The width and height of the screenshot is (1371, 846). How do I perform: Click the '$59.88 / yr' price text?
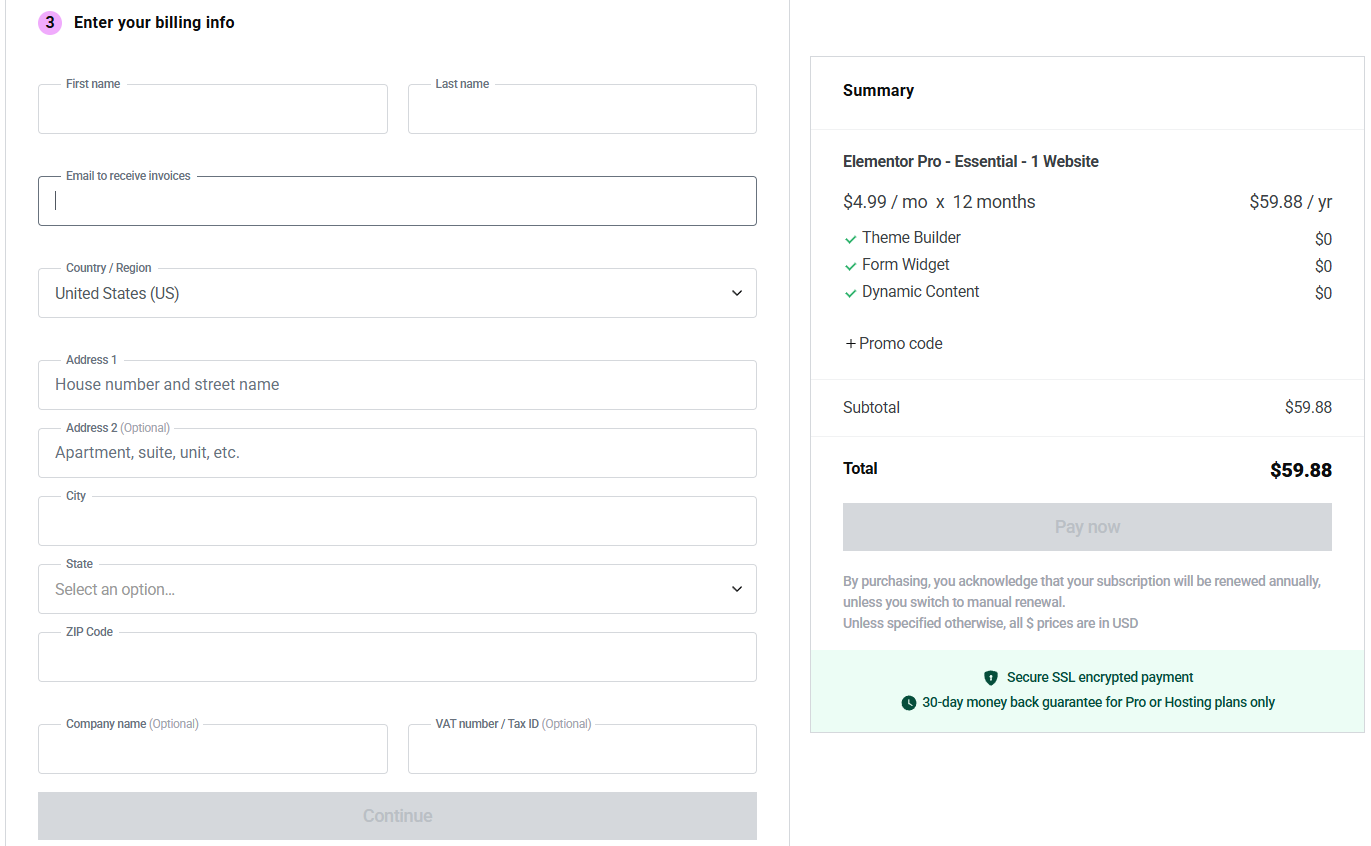(x=1291, y=202)
